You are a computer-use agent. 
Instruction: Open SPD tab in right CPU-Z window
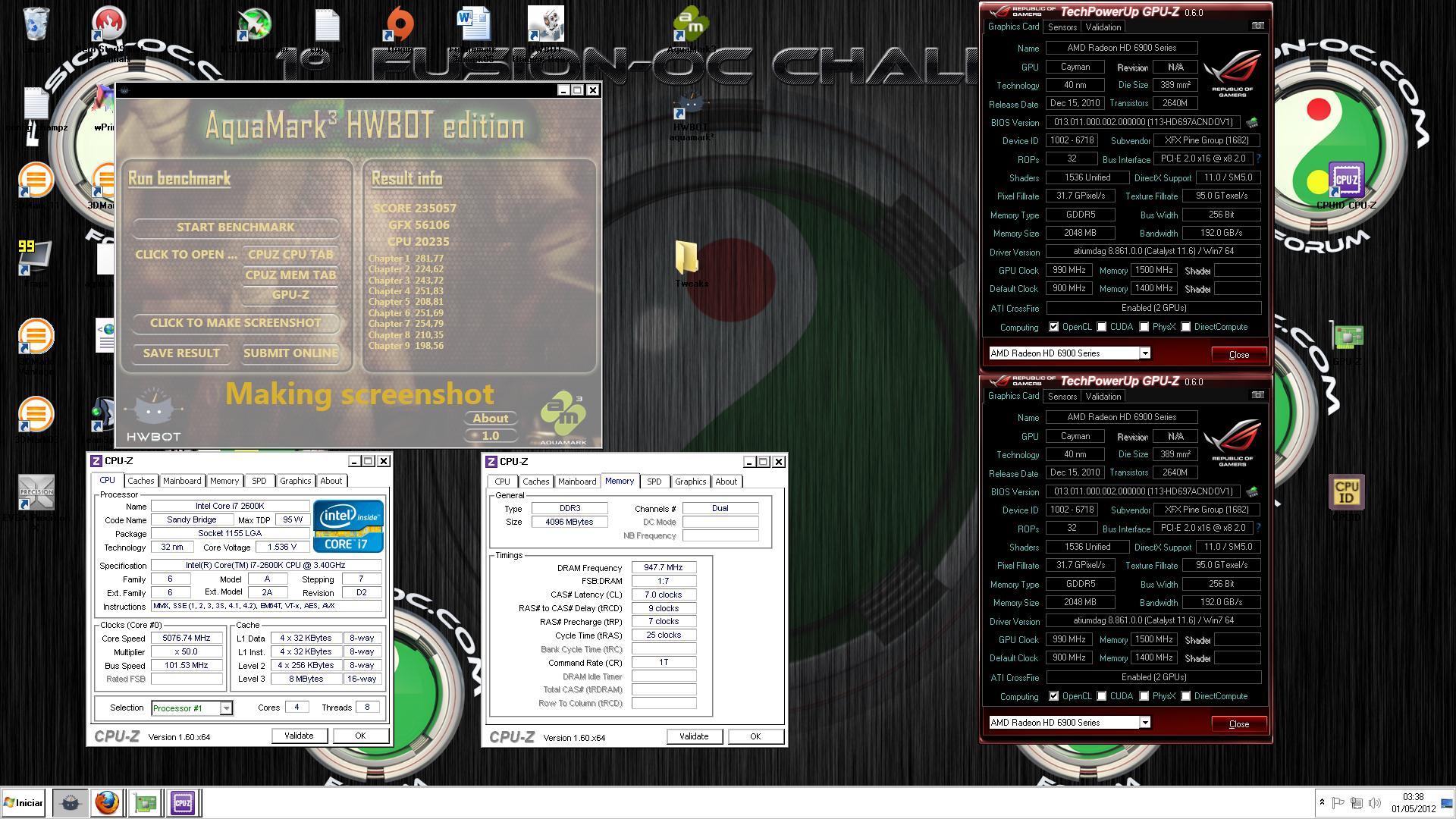coord(654,482)
